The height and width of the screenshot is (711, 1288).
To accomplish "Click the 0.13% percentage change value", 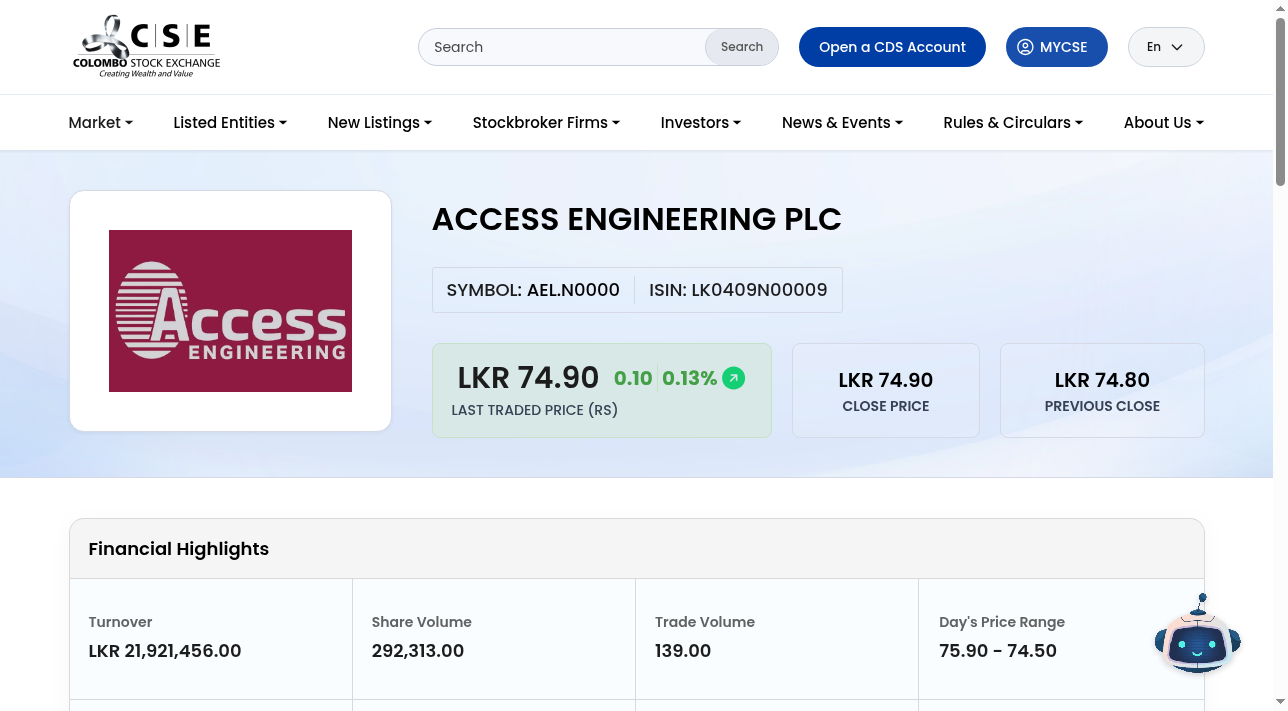I will point(690,379).
